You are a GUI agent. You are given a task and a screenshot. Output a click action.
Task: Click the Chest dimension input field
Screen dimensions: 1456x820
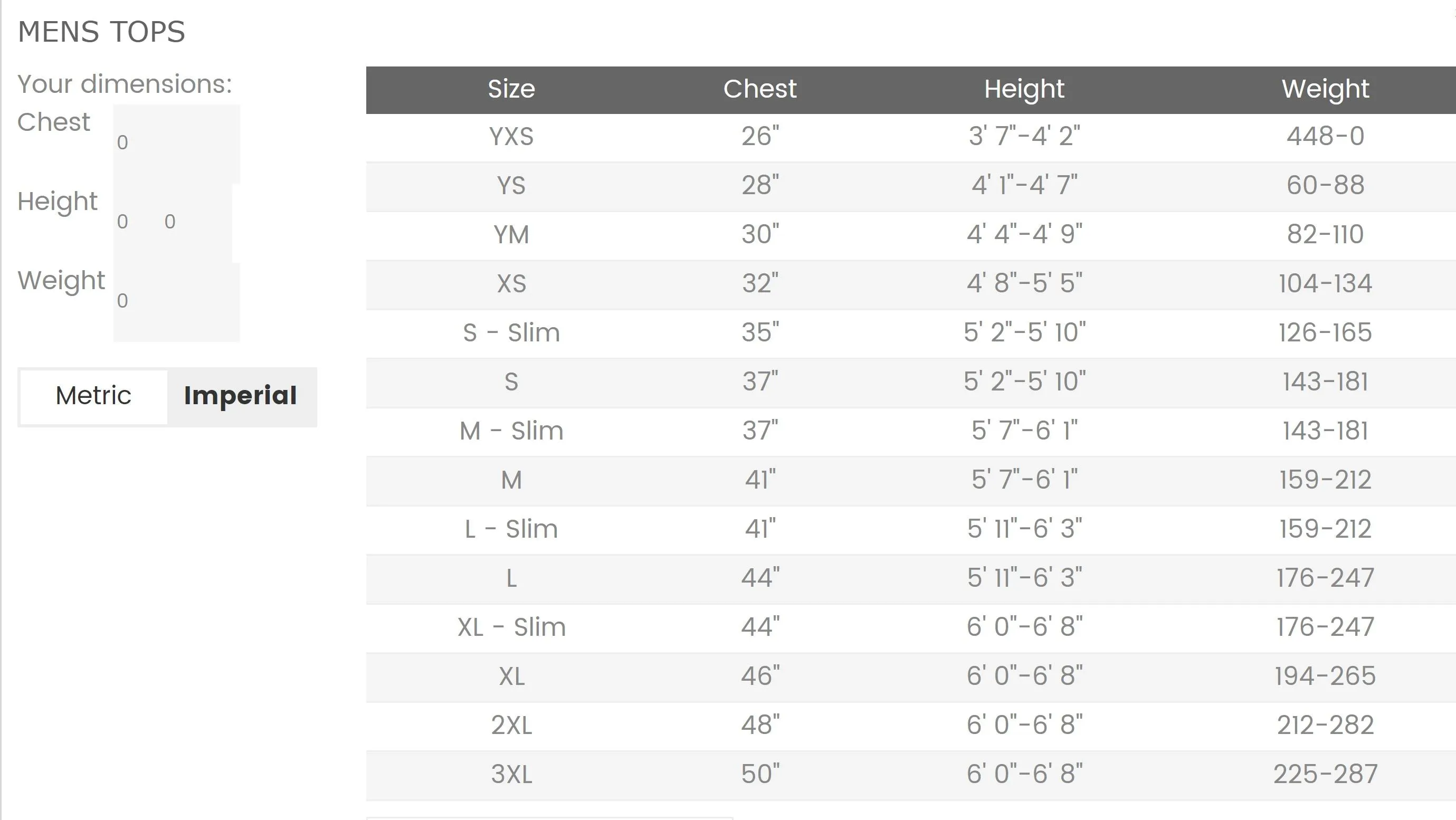coord(176,143)
